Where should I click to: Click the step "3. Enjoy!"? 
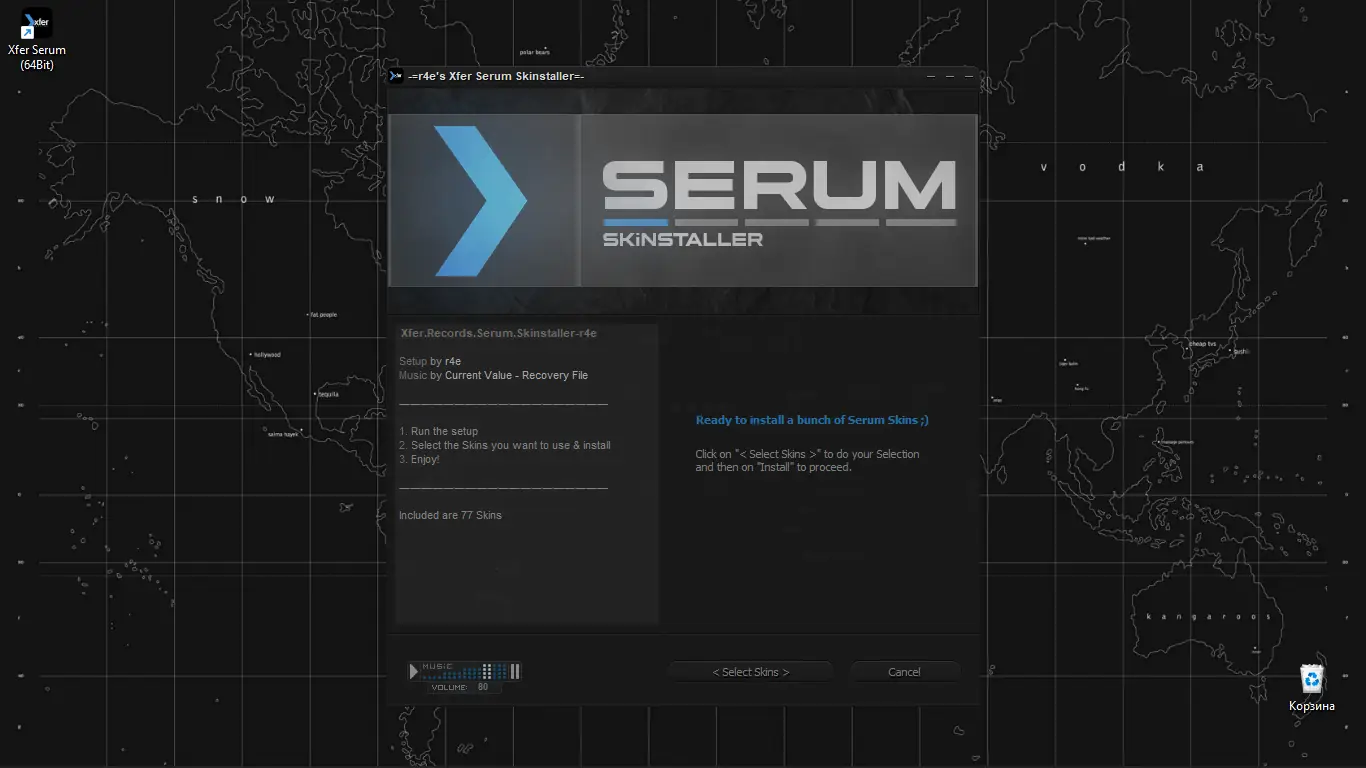(419, 459)
